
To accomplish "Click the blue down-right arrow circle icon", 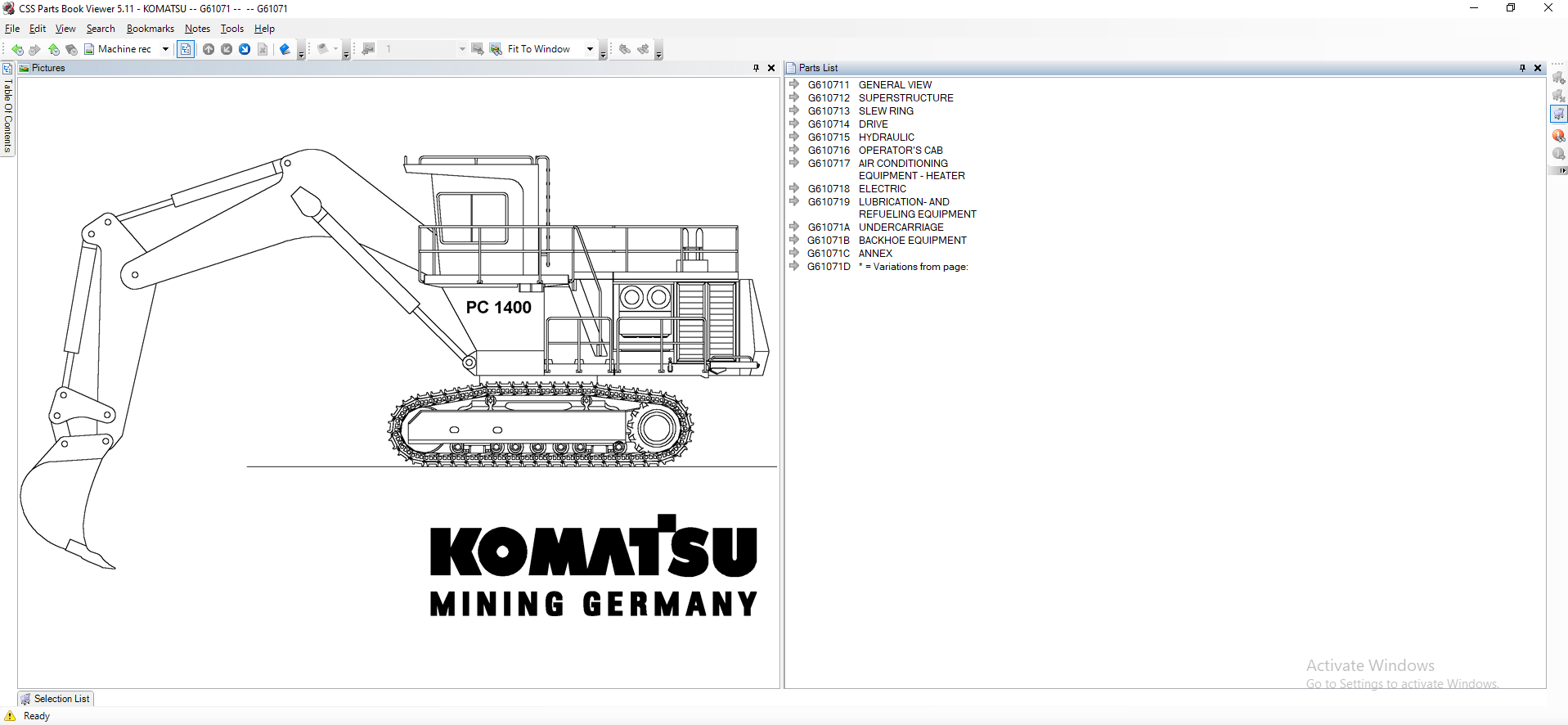I will [x=245, y=49].
